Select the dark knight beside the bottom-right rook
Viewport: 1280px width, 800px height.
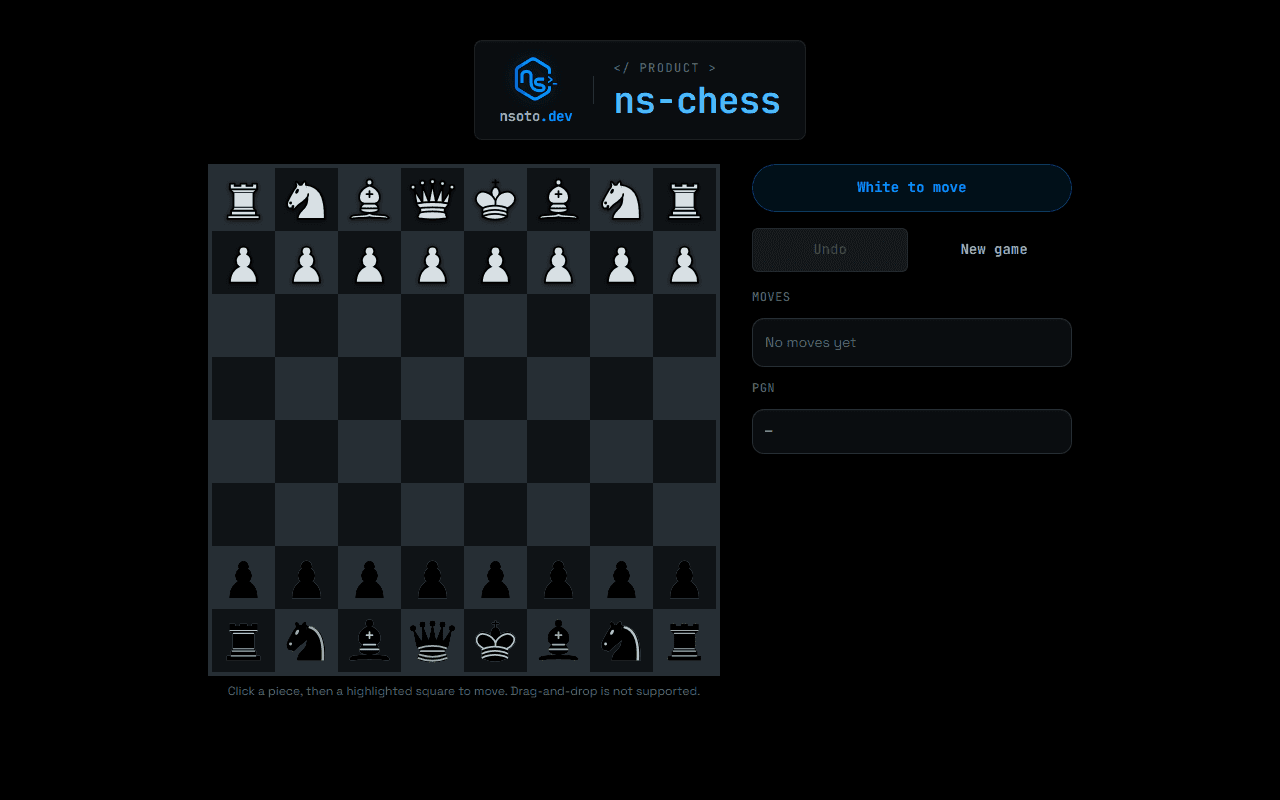pyautogui.click(x=621, y=641)
